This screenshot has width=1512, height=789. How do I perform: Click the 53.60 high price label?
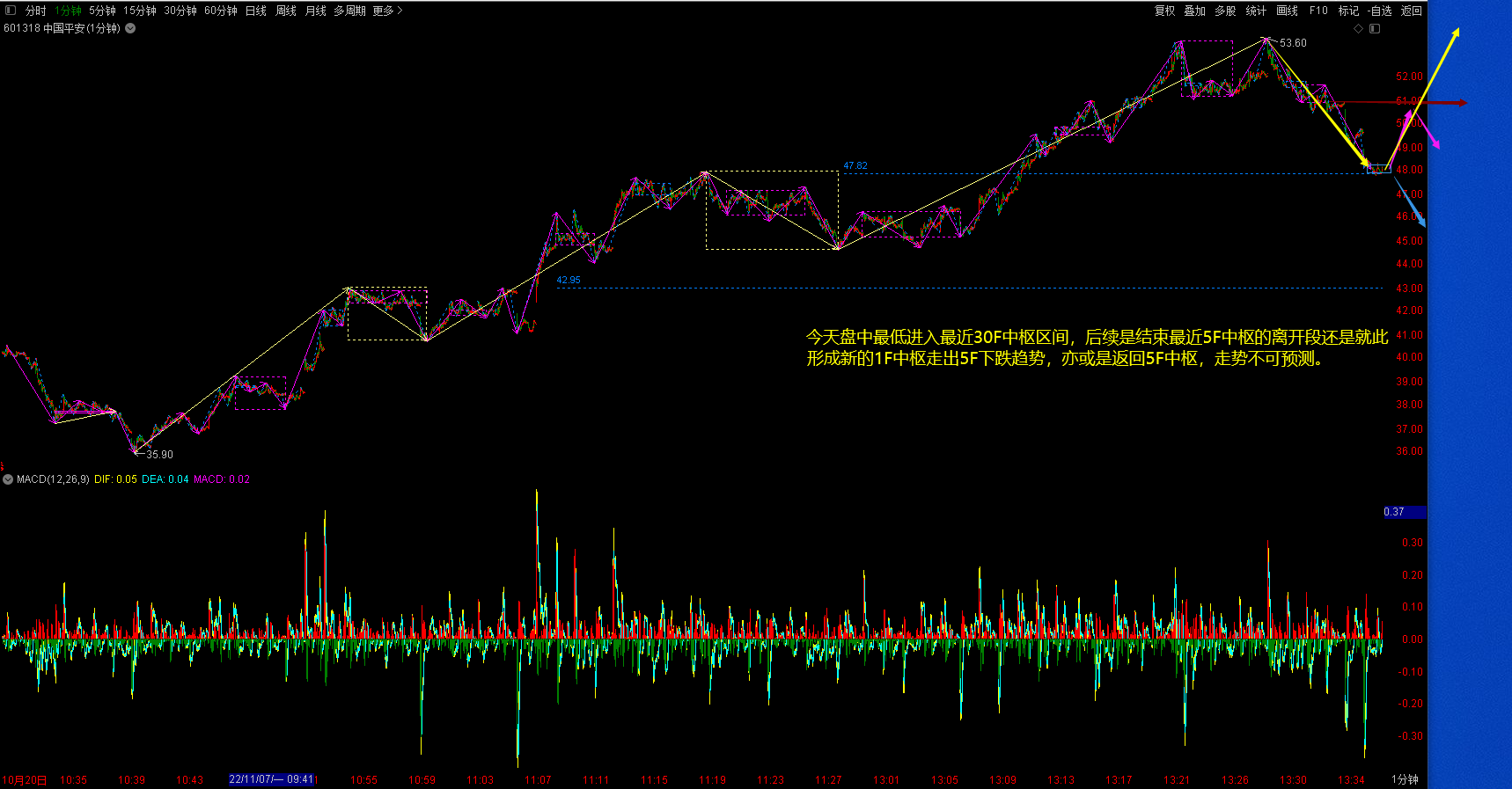(1293, 42)
